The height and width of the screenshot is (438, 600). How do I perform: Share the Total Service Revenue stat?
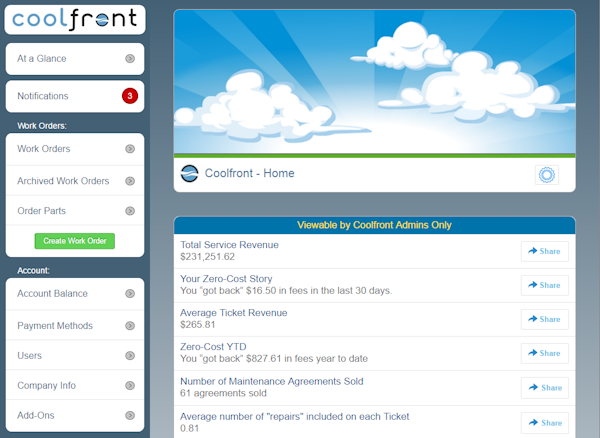pos(545,251)
